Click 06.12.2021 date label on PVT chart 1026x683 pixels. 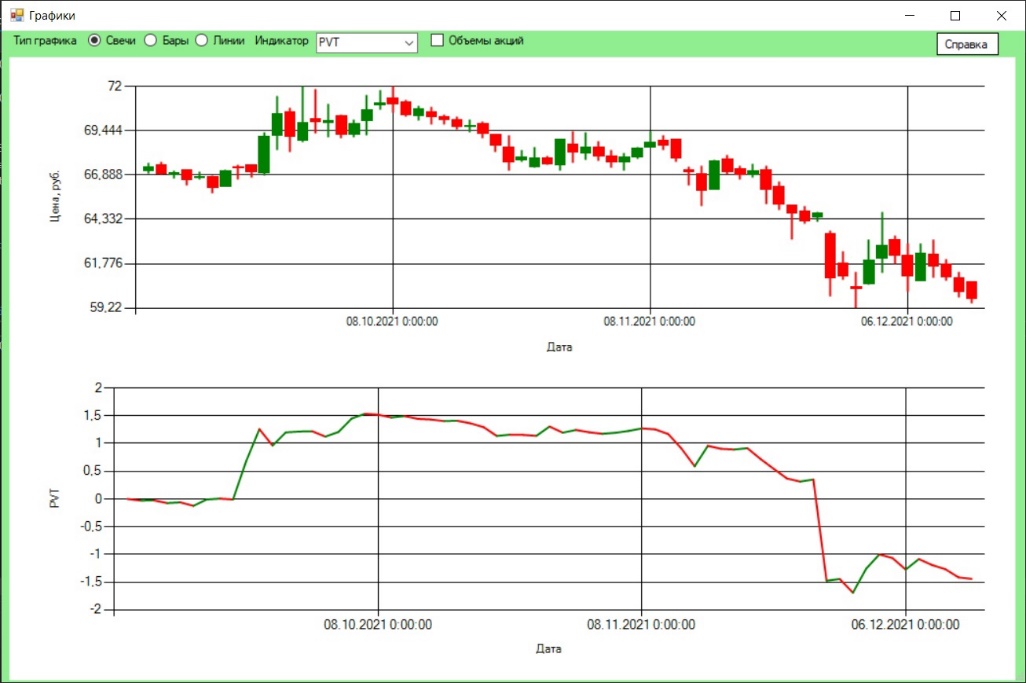tap(905, 625)
